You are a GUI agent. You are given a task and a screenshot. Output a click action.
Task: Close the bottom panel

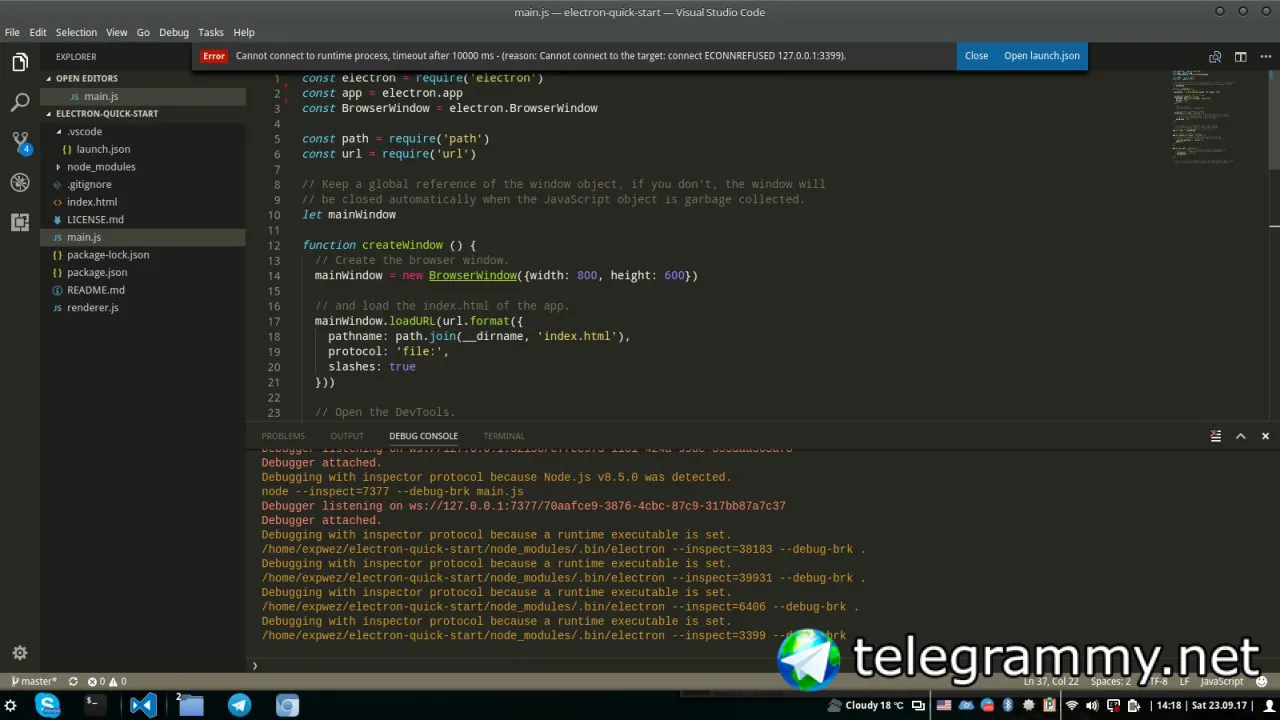coord(1265,436)
